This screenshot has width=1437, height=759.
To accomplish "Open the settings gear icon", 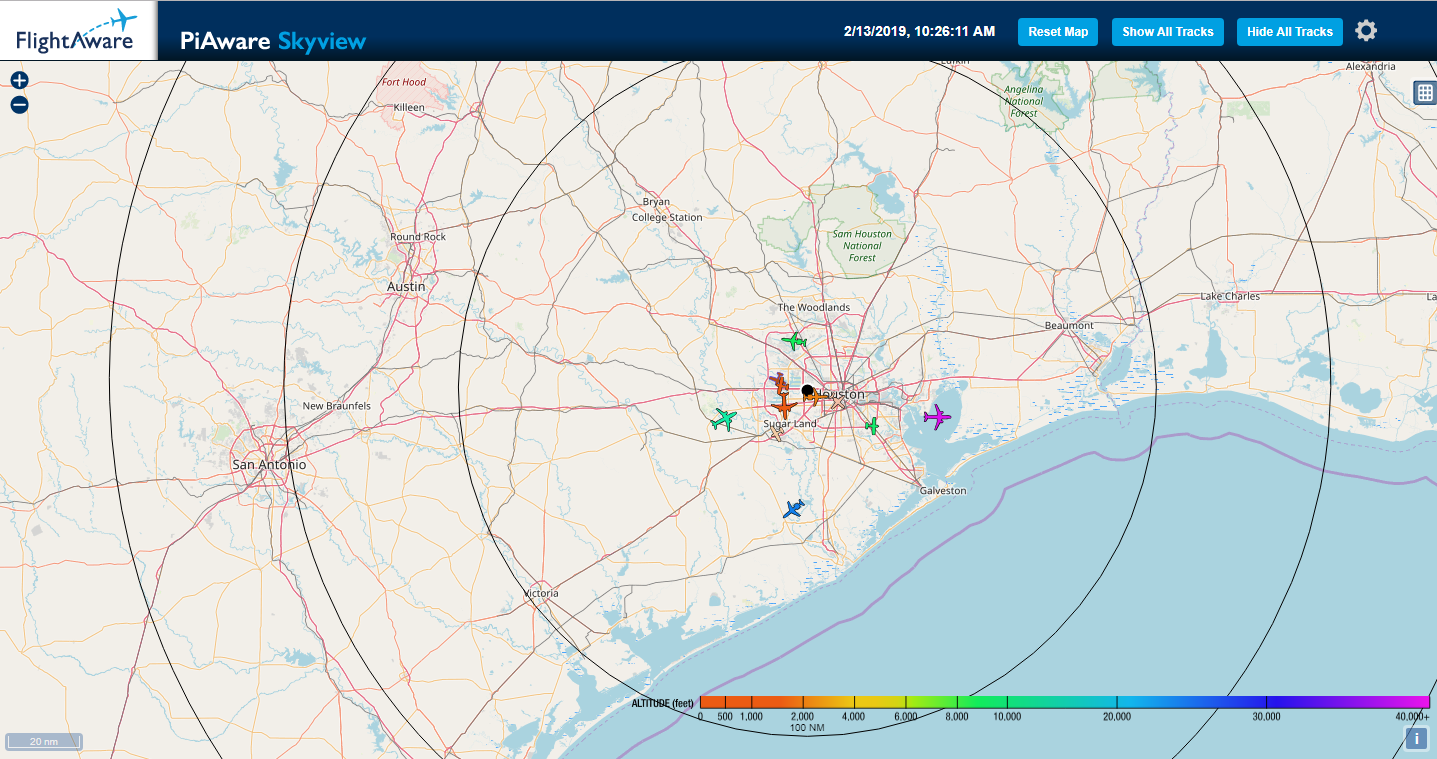I will [x=1366, y=31].
